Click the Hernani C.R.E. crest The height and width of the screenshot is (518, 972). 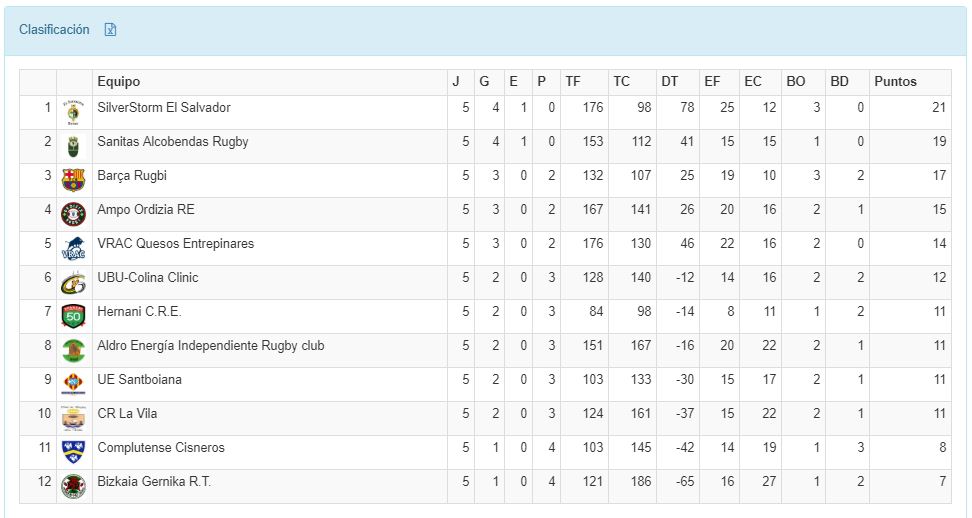(x=73, y=316)
